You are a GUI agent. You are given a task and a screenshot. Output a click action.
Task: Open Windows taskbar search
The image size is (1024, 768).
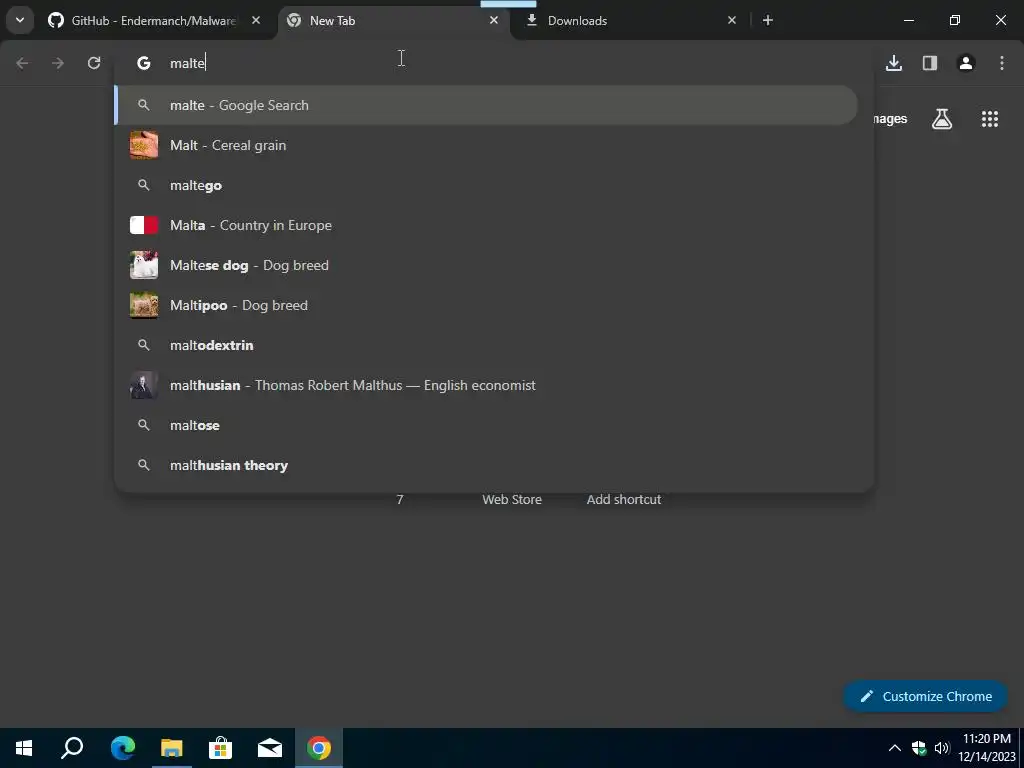[72, 748]
